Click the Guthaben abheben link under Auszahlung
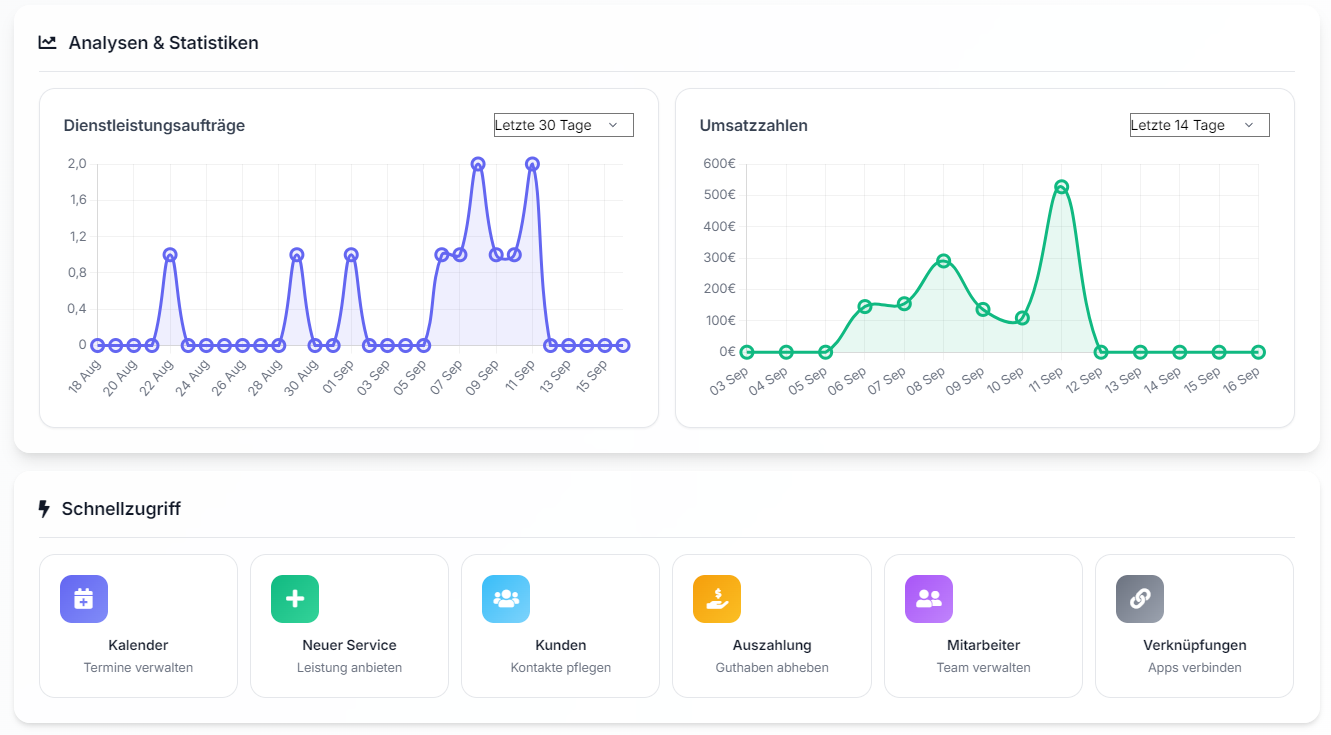The image size is (1331, 735). point(771,667)
